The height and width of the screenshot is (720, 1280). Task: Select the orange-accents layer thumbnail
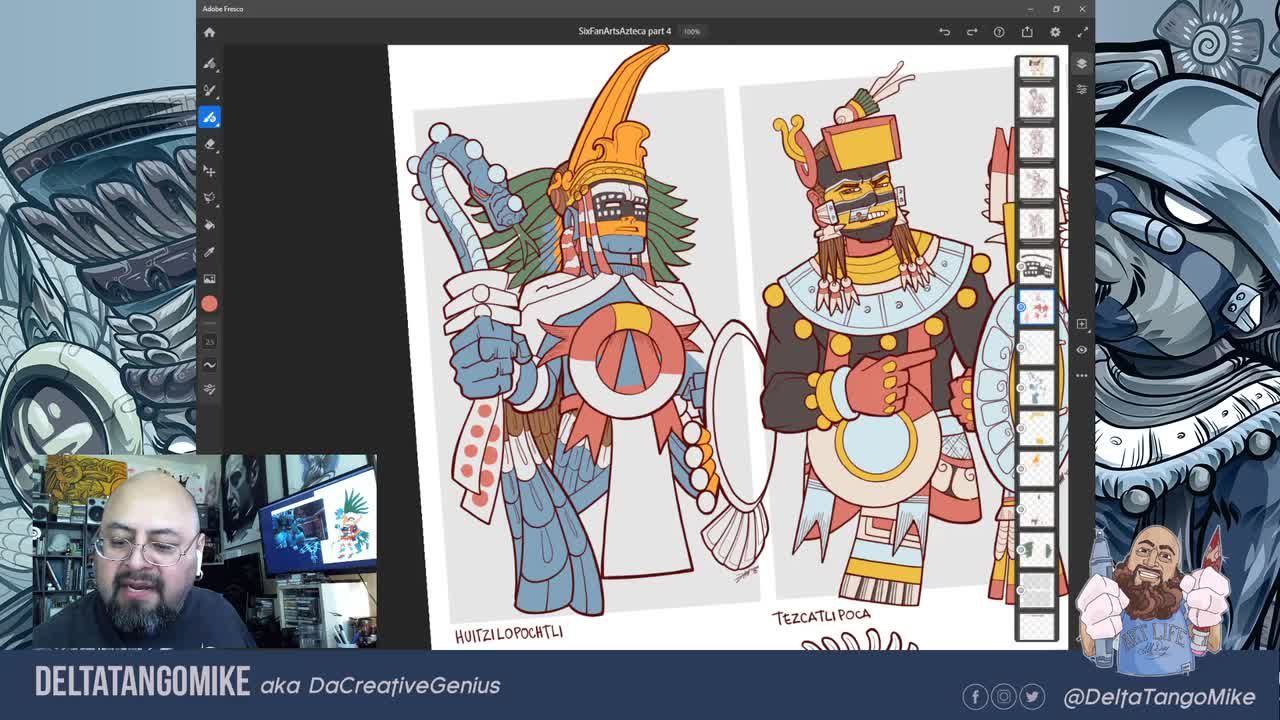coord(1036,469)
